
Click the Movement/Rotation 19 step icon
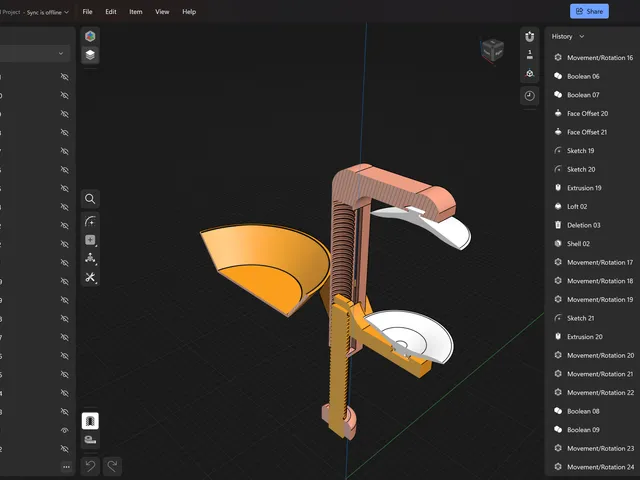coord(558,299)
